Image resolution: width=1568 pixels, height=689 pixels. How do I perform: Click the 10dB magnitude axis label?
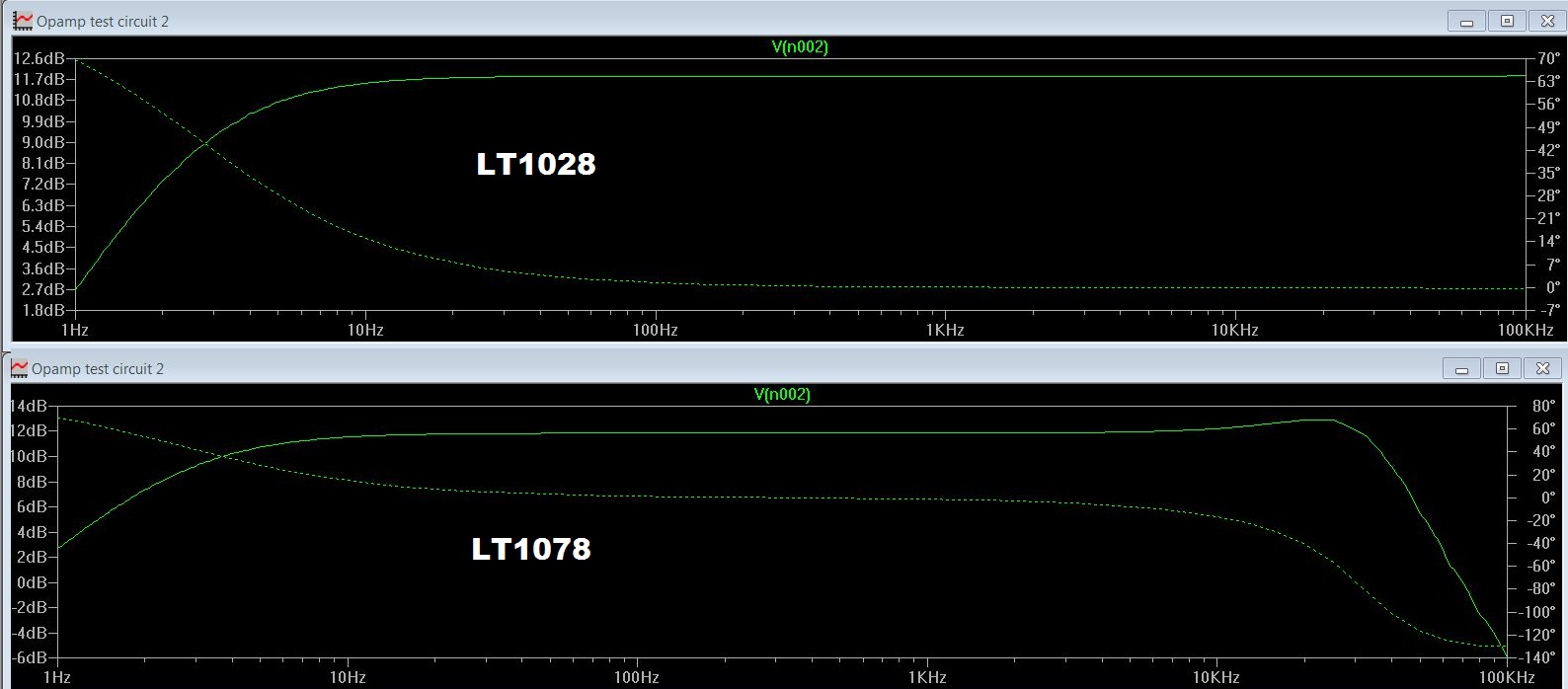(30, 456)
